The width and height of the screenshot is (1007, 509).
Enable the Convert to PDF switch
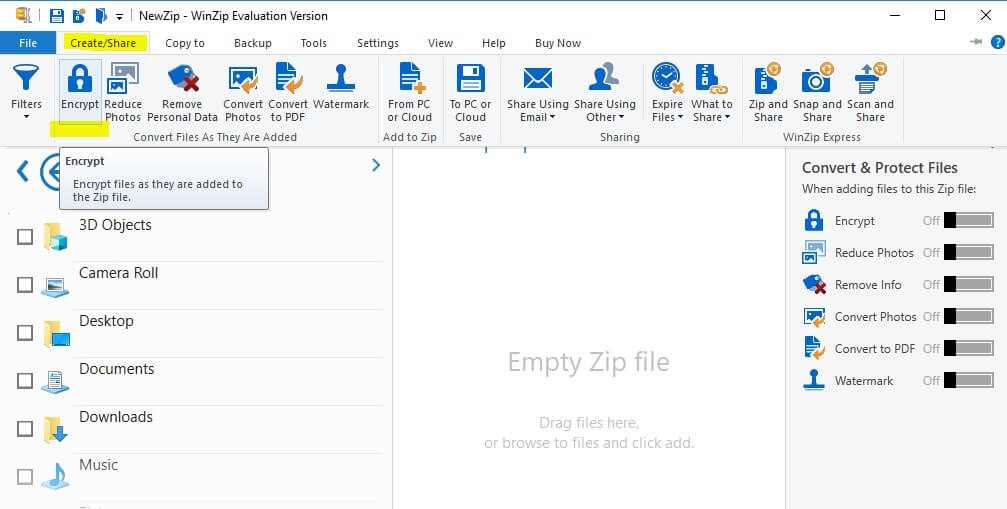pyautogui.click(x=968, y=349)
